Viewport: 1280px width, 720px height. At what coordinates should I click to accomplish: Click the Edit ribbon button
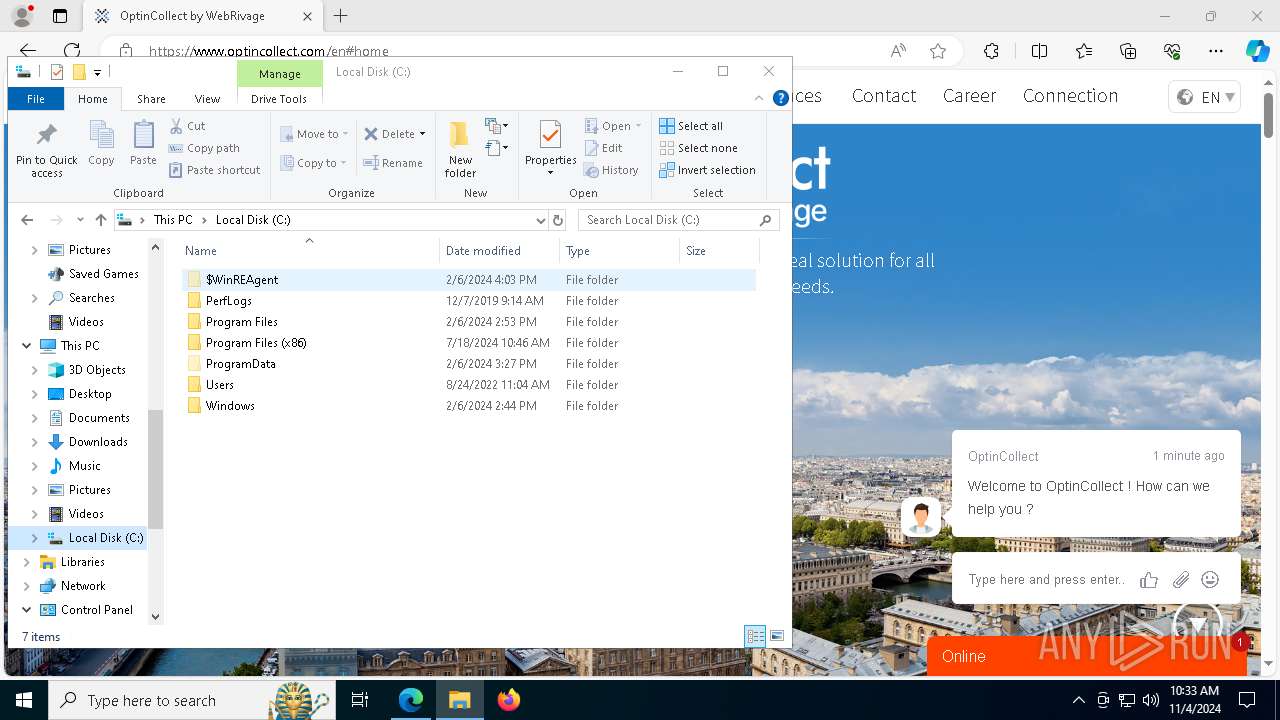(603, 148)
